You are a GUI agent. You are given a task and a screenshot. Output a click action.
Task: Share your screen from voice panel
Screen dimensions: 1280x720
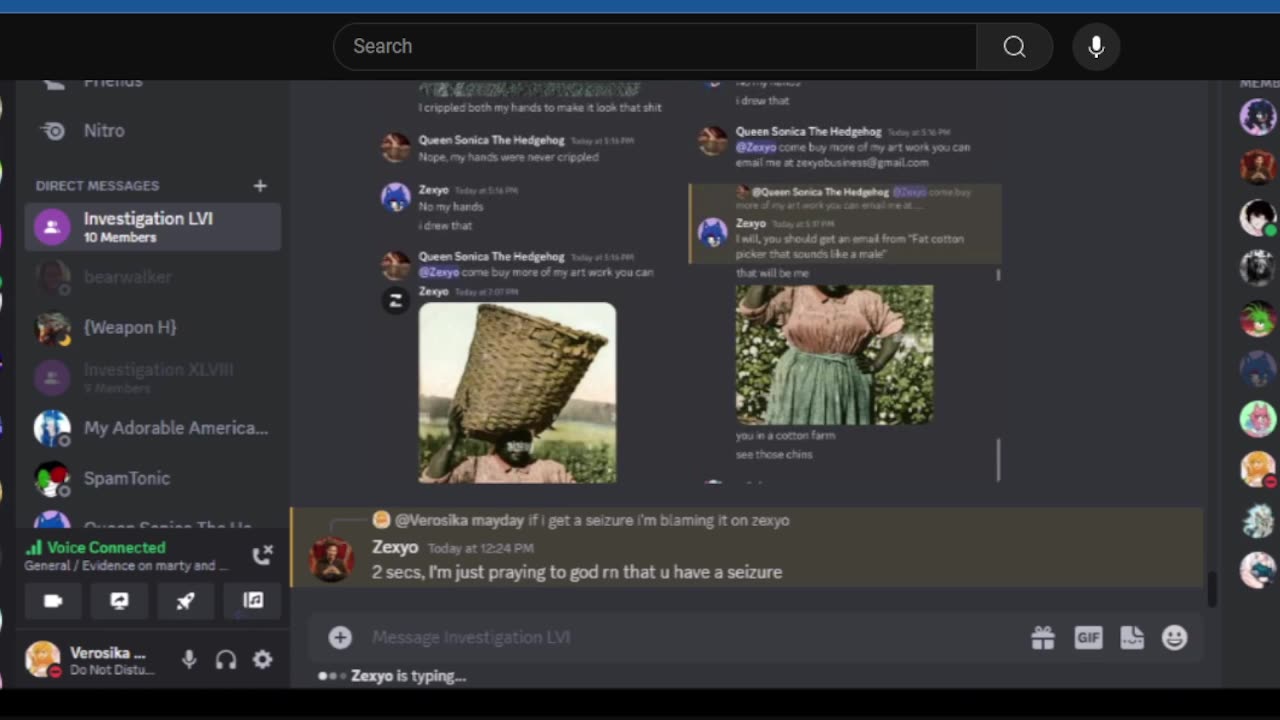tap(119, 601)
